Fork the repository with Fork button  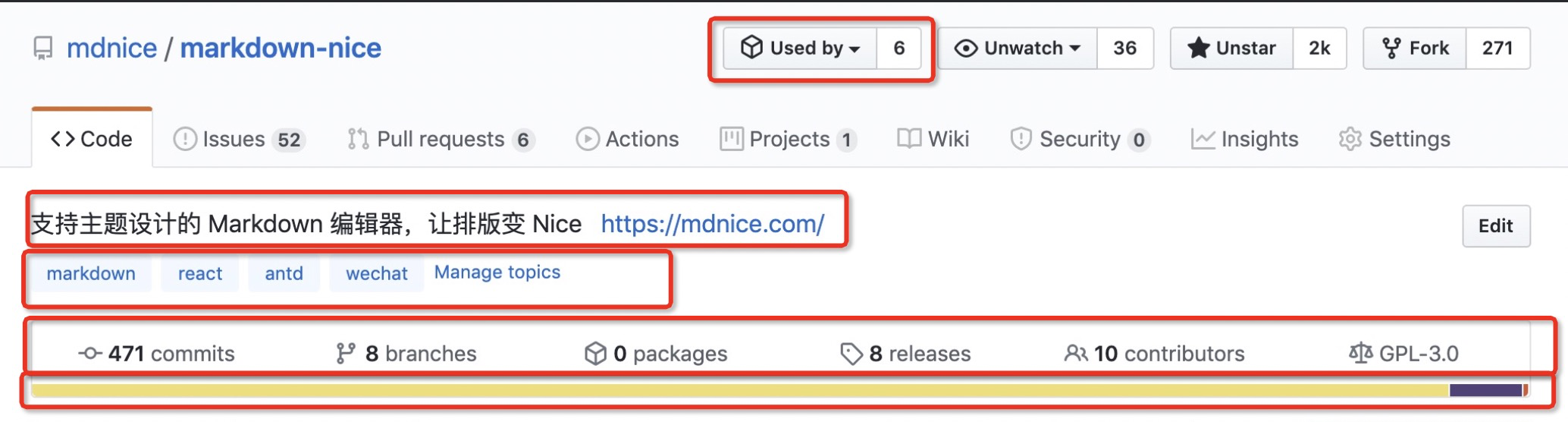point(1415,49)
